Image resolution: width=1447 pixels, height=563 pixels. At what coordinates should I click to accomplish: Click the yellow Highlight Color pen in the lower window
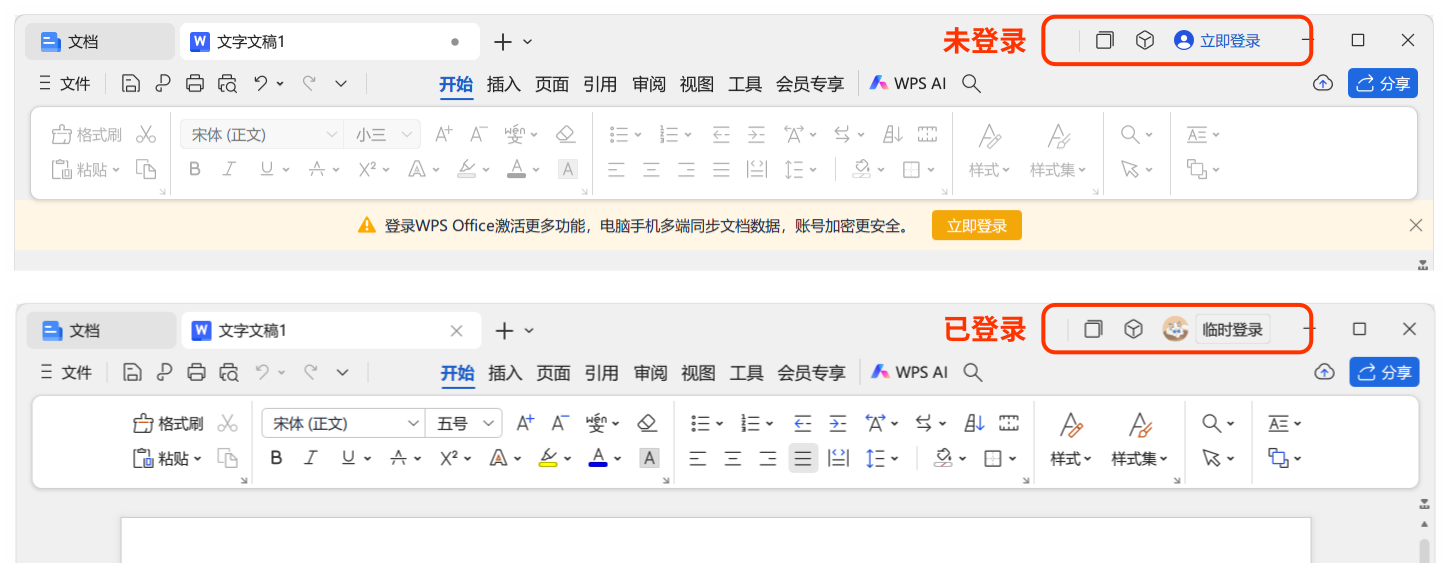[x=548, y=458]
